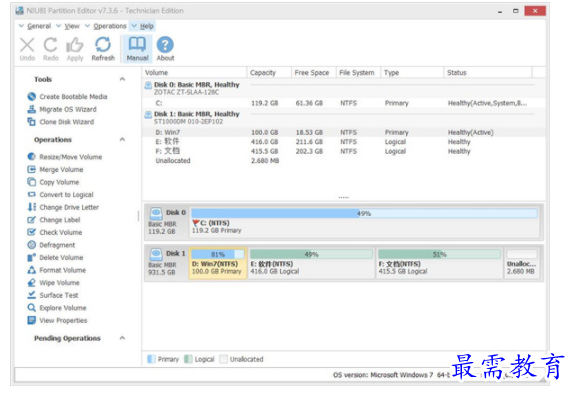
Task: Sort by Type column header
Action: click(412, 73)
